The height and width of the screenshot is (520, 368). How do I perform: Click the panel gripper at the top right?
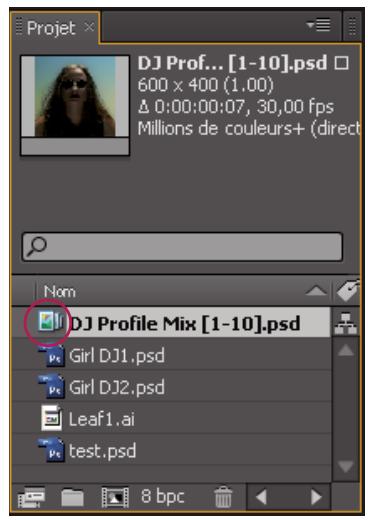coord(352,26)
